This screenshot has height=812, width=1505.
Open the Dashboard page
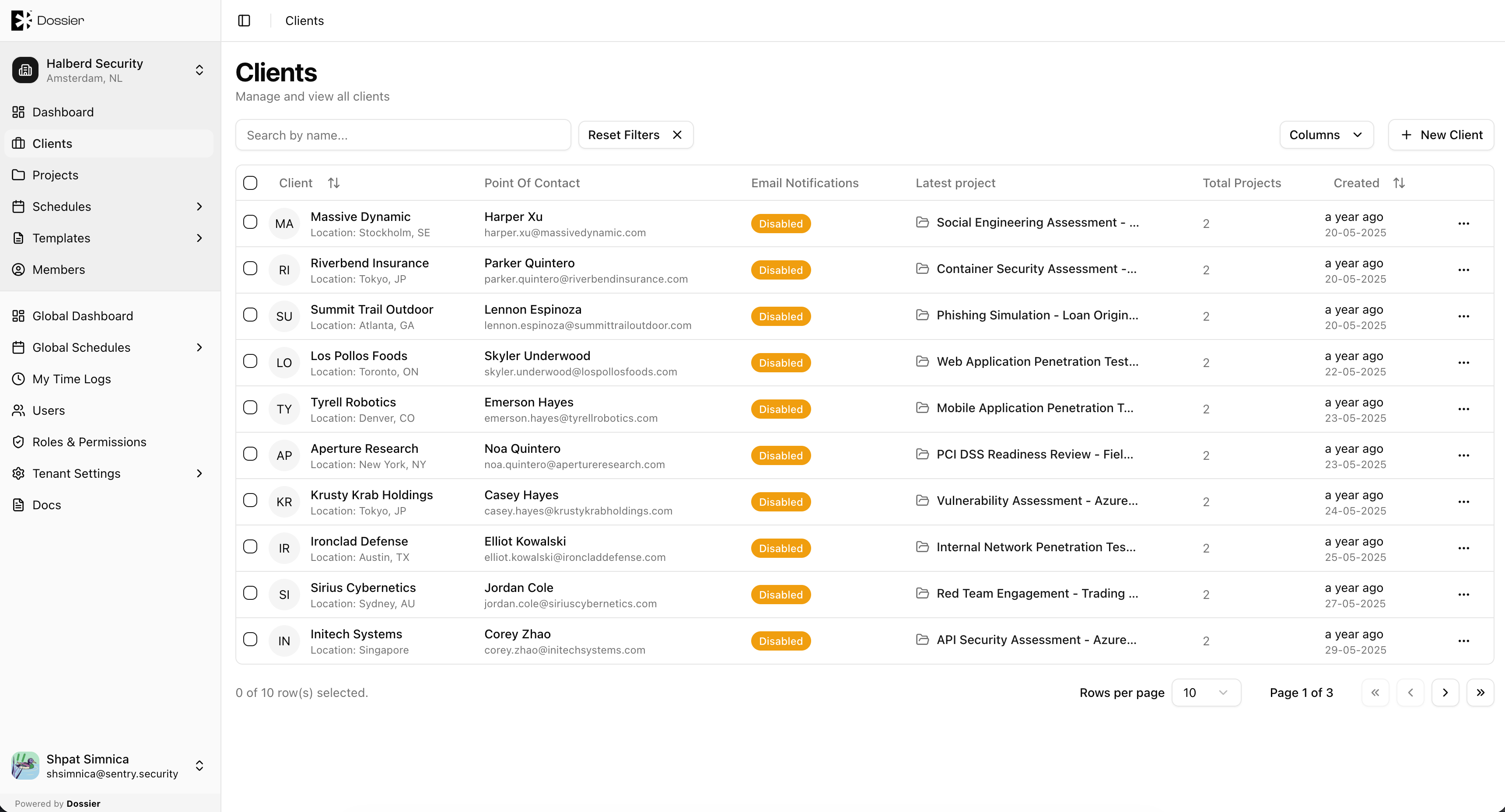[109, 112]
